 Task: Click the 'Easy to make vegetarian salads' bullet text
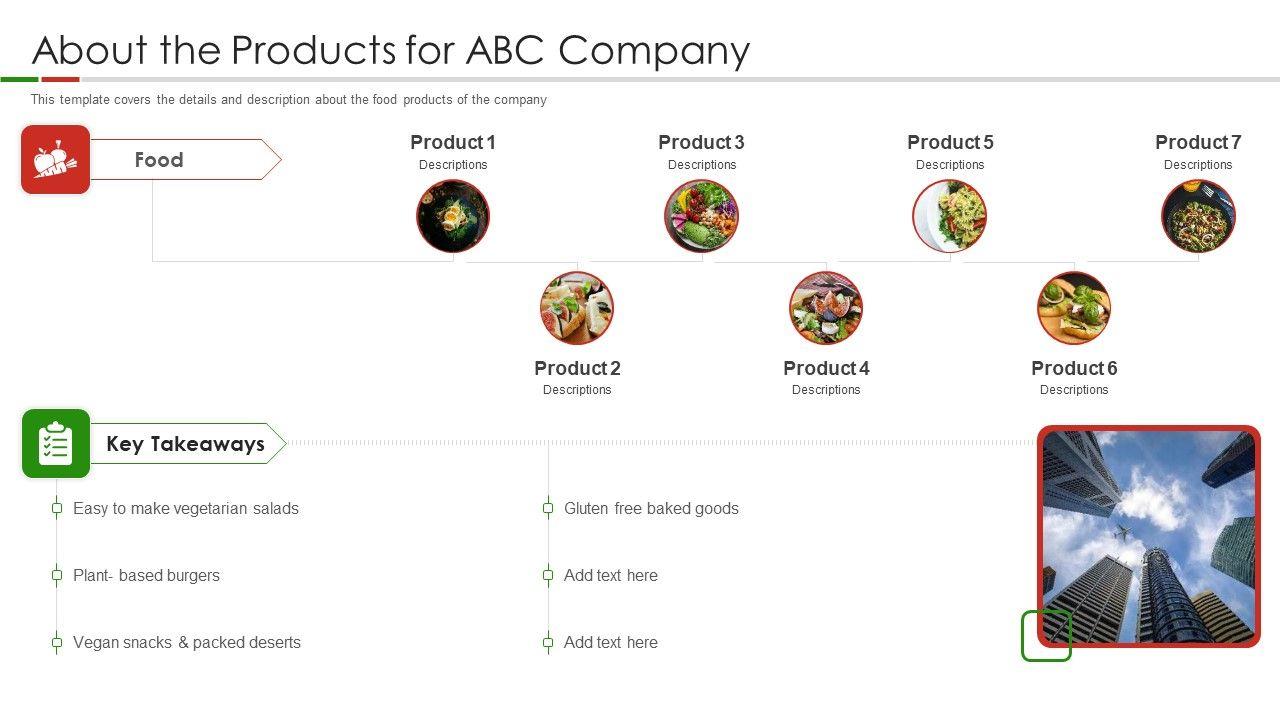click(x=186, y=508)
